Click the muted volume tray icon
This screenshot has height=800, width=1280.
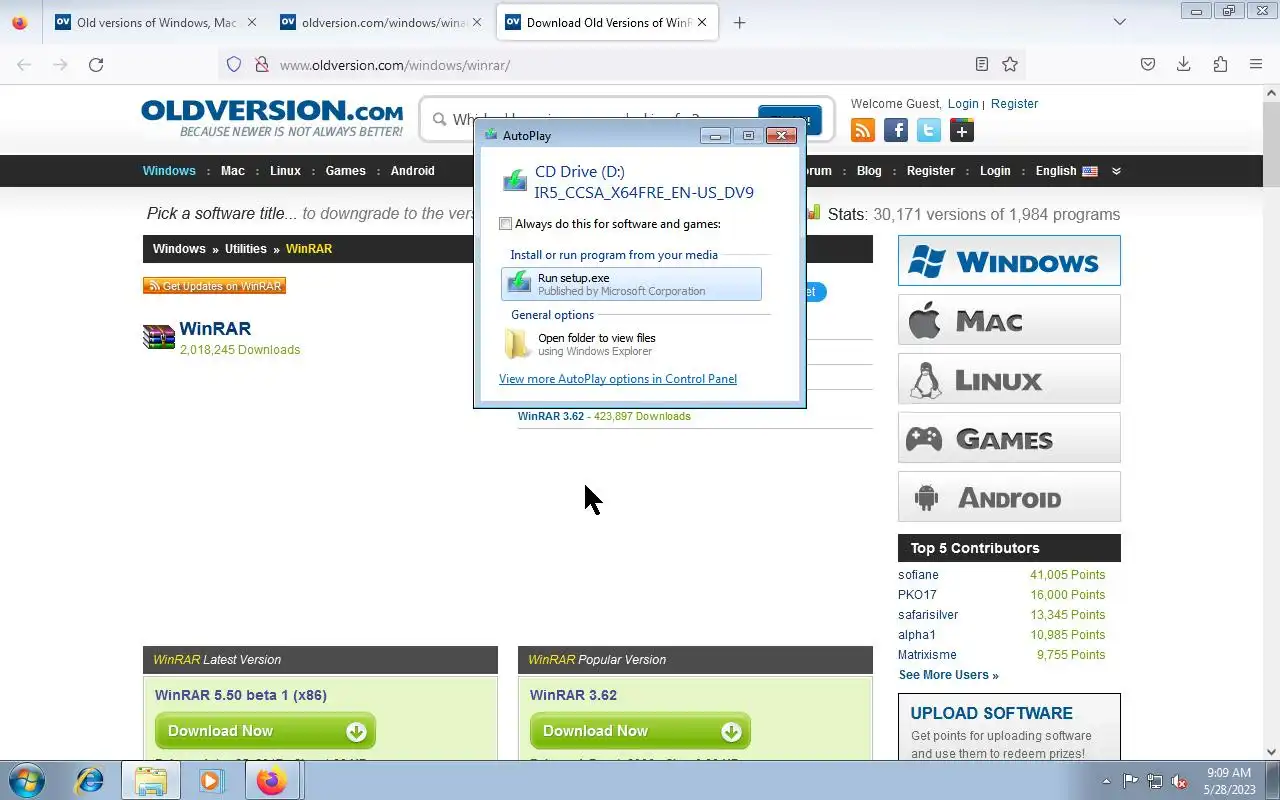point(1180,781)
